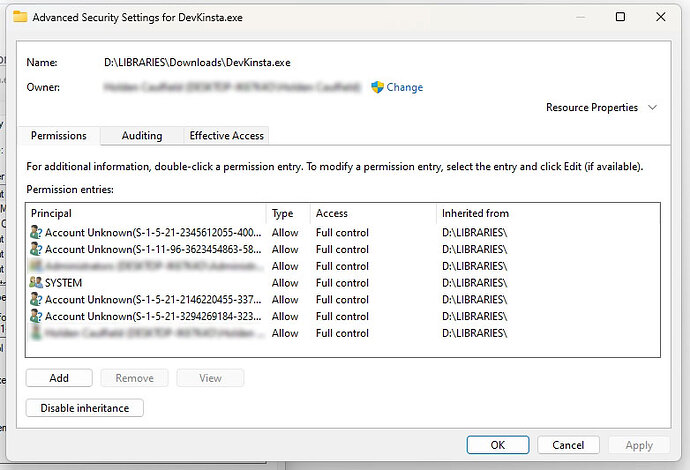Click the file path D:\LIBRARIES\Downloads\DevKinsta.exe
690x470 pixels.
[x=197, y=62]
